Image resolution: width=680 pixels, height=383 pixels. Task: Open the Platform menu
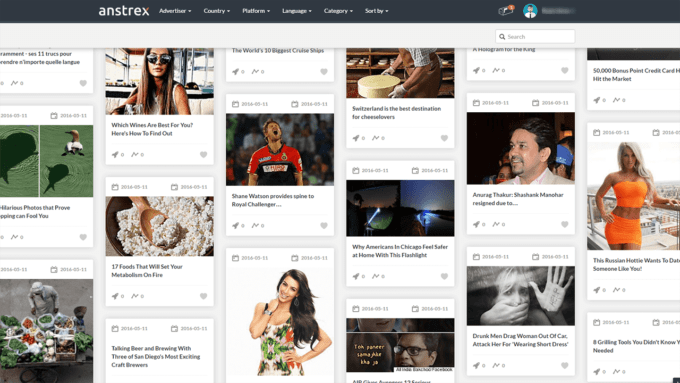256,11
